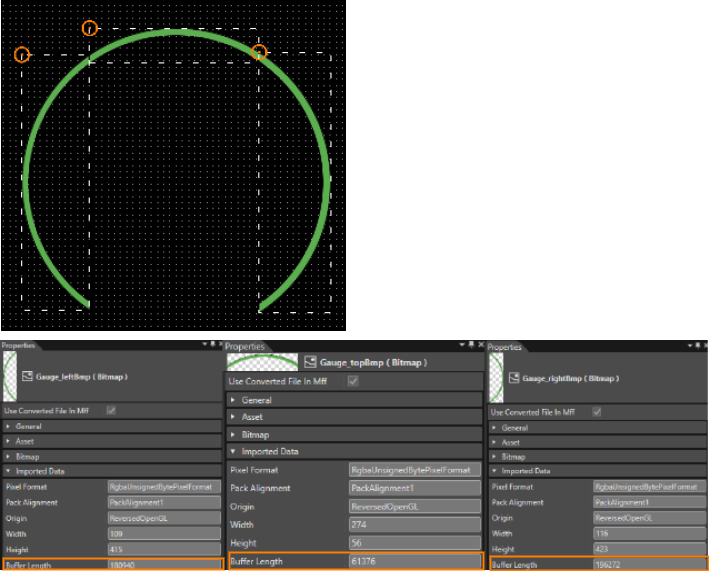Select Properties tab above Gauge_leftBmp
709x571 pixels.
pos(18,345)
